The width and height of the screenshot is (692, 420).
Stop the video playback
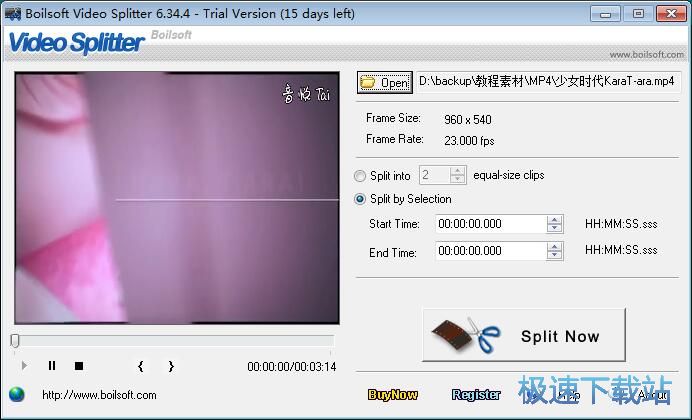(x=79, y=366)
